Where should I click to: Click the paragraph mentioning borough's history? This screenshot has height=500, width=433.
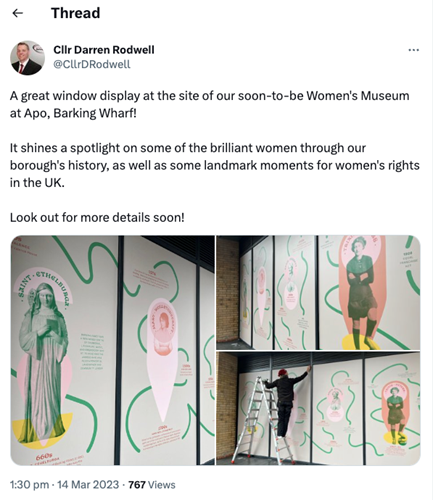pos(215,165)
